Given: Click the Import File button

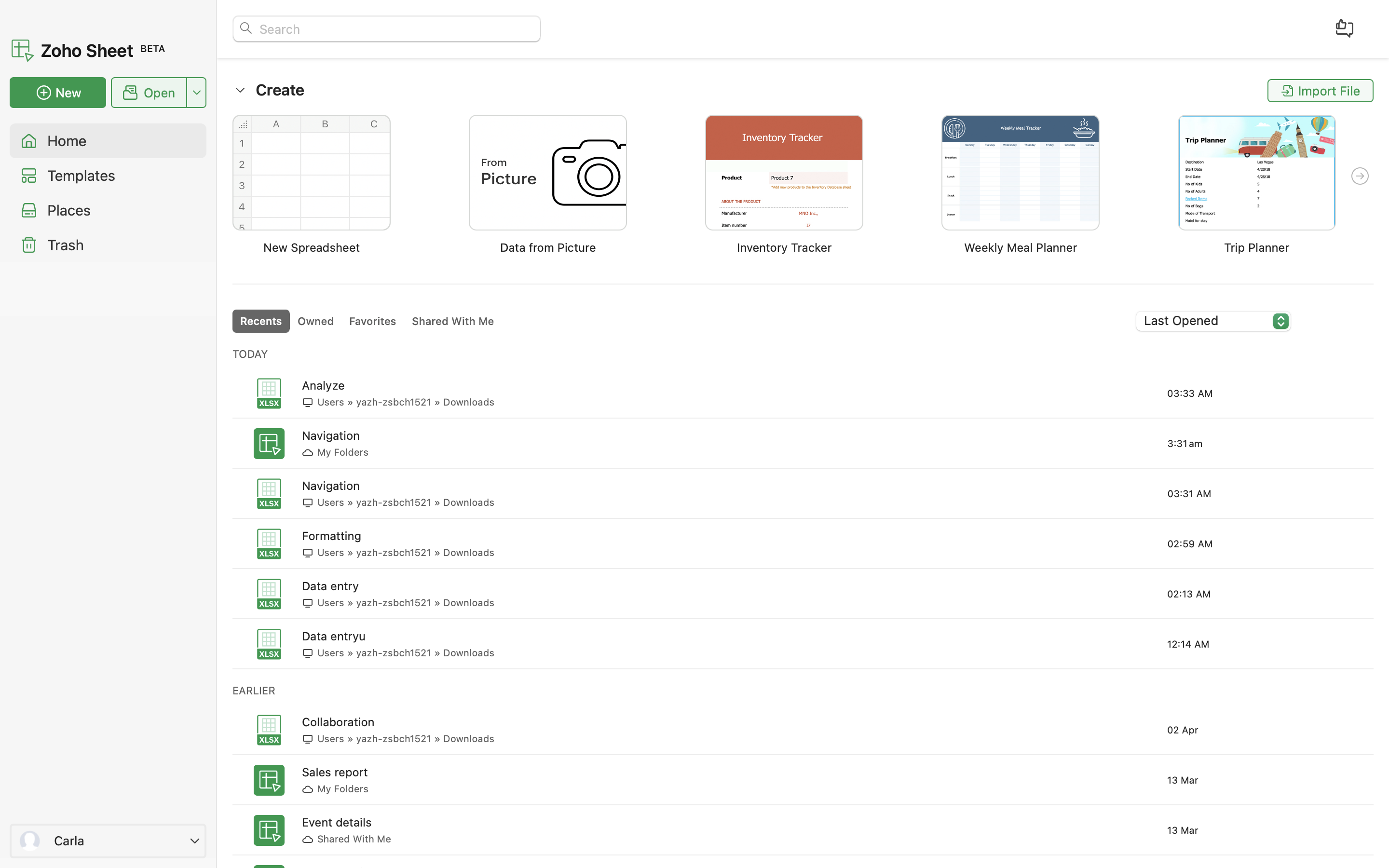Looking at the screenshot, I should (x=1320, y=91).
